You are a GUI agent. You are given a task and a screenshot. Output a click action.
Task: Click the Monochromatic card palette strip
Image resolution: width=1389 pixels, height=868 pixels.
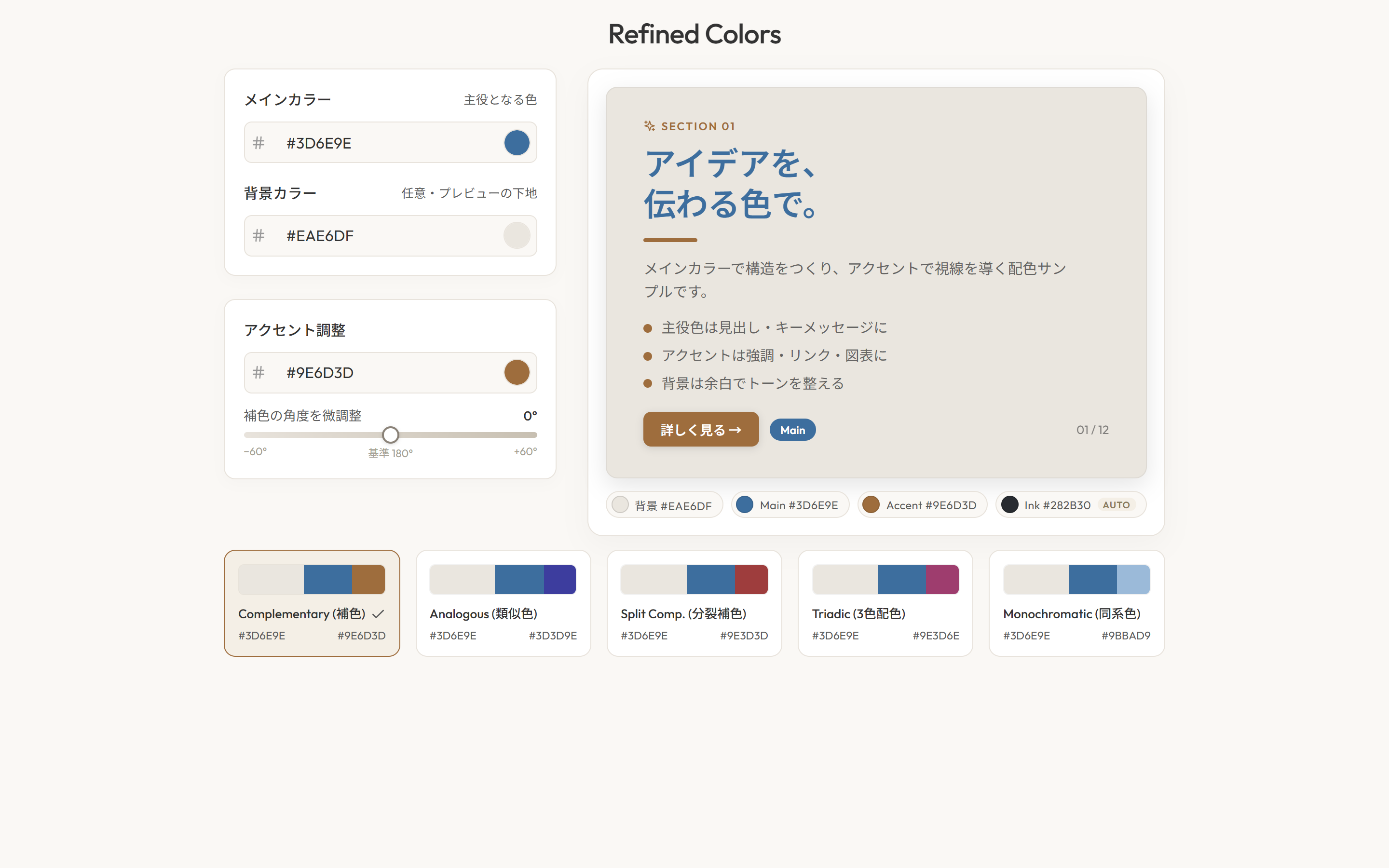1077,579
